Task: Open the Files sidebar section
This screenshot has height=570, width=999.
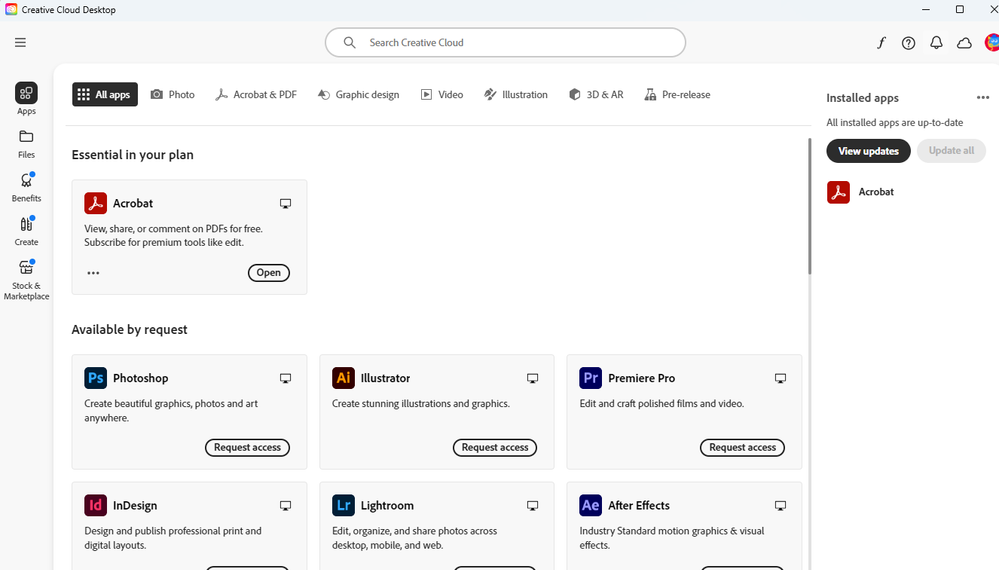Action: pyautogui.click(x=26, y=144)
